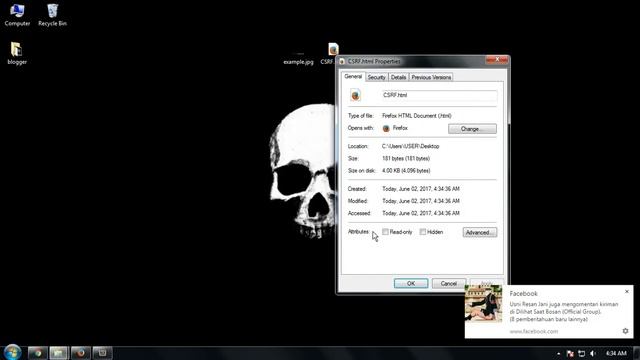Click the 181 bytes Size value
The height and width of the screenshot is (360, 640).
pyautogui.click(x=406, y=158)
